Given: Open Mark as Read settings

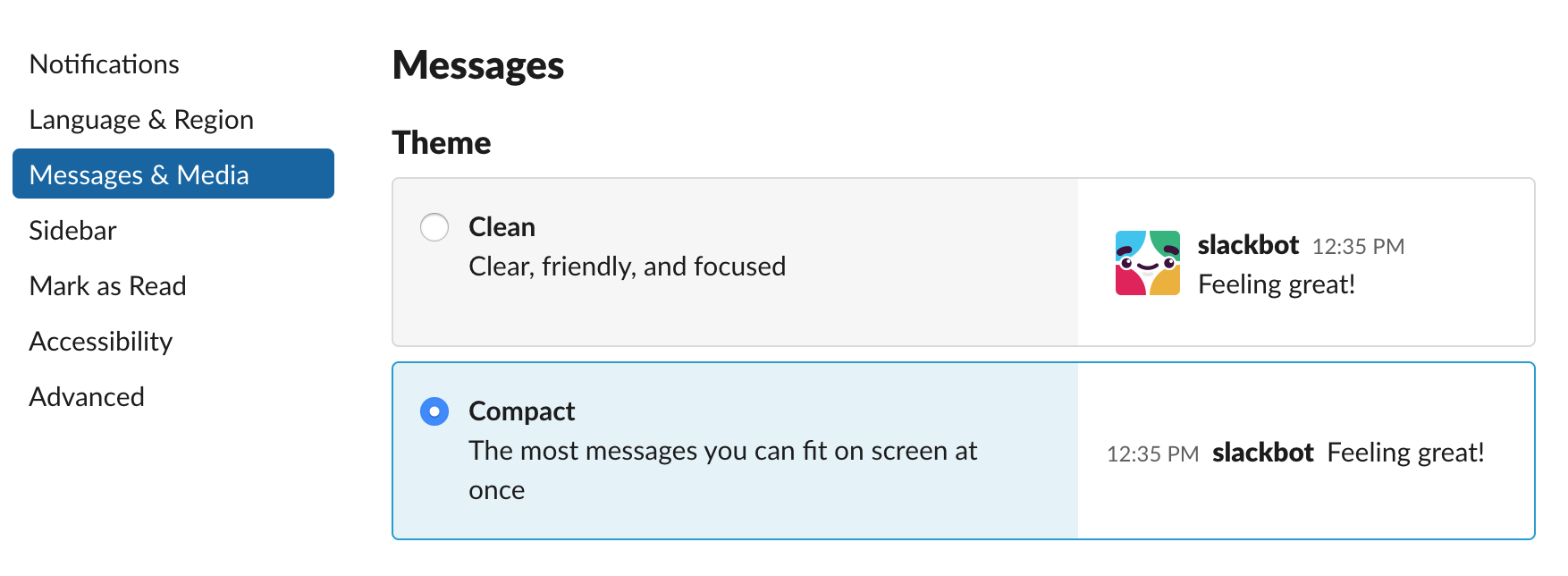Looking at the screenshot, I should [107, 285].
